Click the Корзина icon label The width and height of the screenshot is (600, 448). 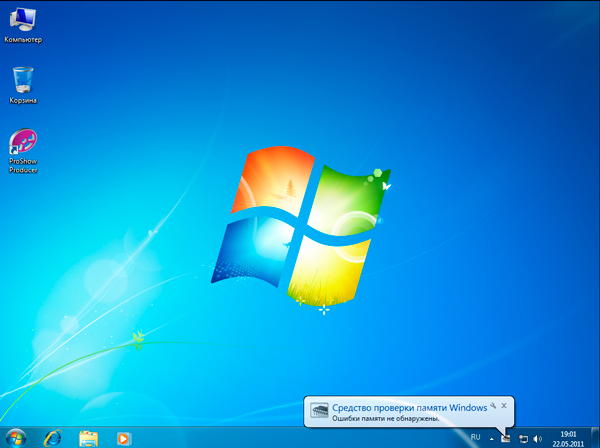click(23, 101)
